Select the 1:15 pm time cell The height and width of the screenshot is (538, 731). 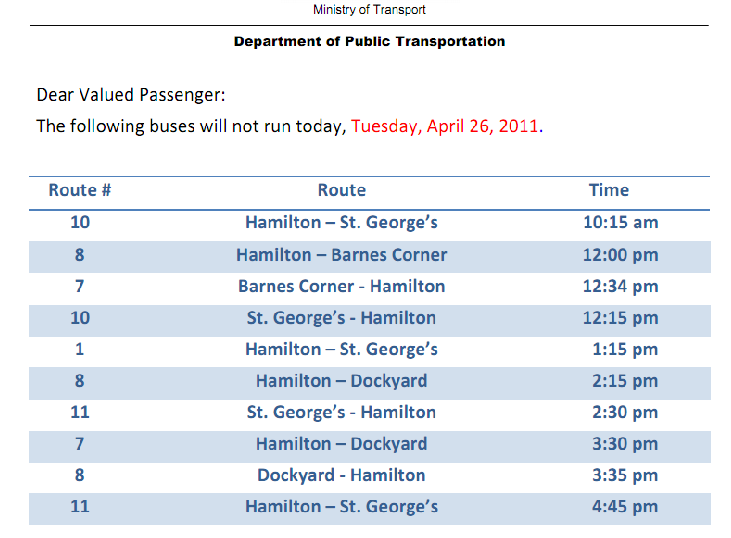[x=625, y=349]
